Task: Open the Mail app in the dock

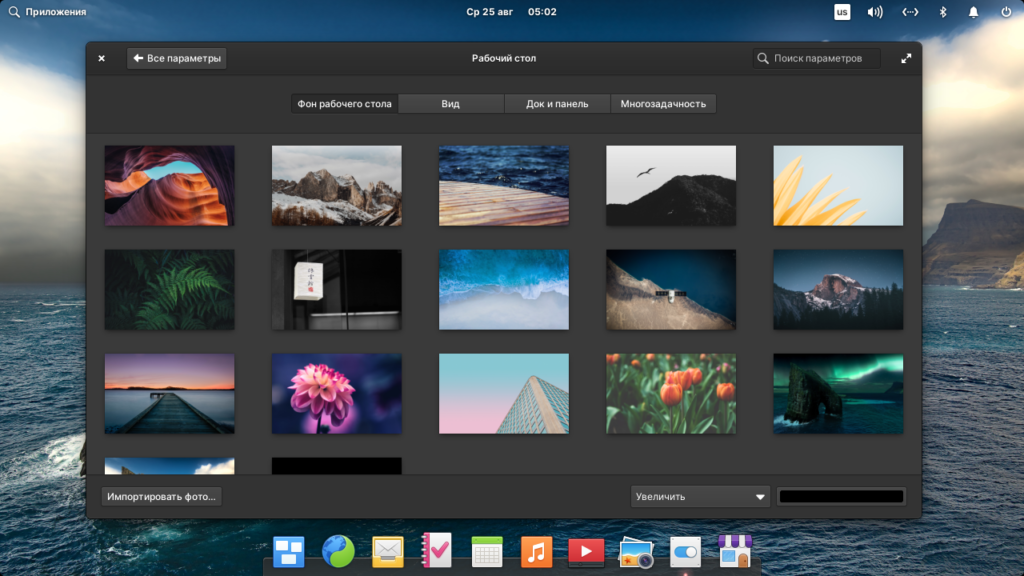Action: [x=387, y=551]
